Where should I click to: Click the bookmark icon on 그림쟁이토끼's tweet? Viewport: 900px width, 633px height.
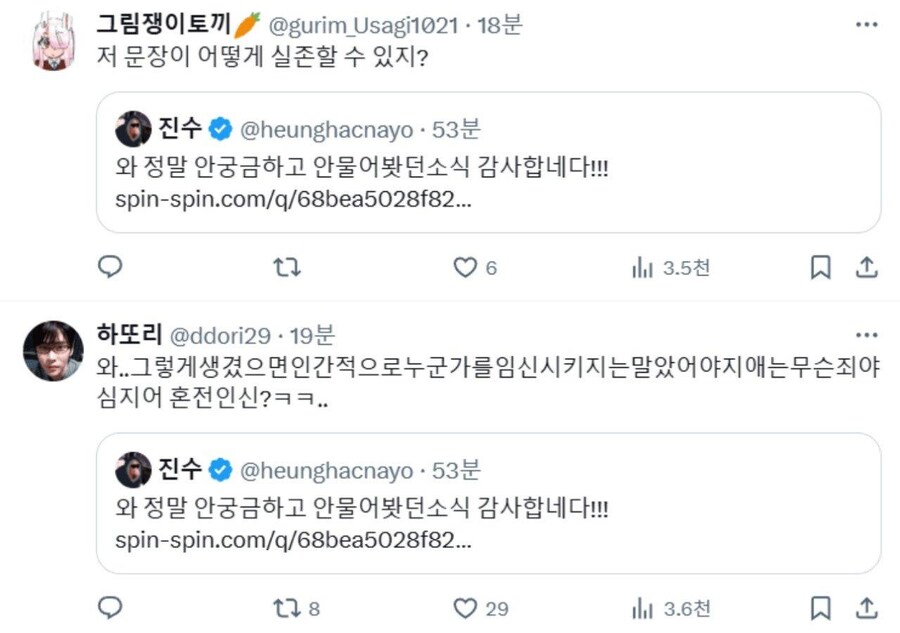(820, 267)
